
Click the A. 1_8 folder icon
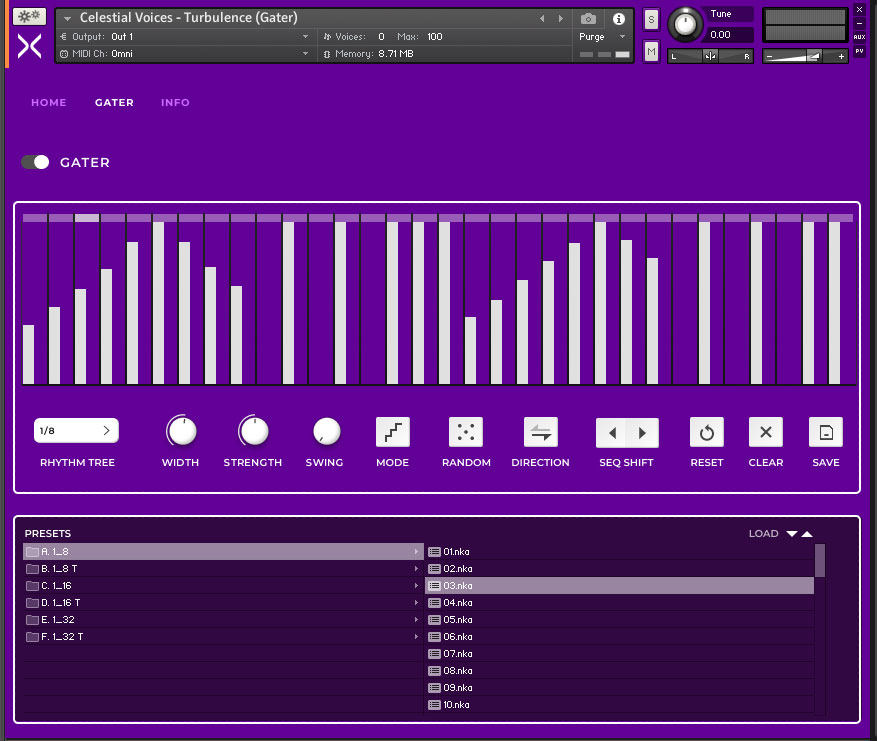point(32,552)
